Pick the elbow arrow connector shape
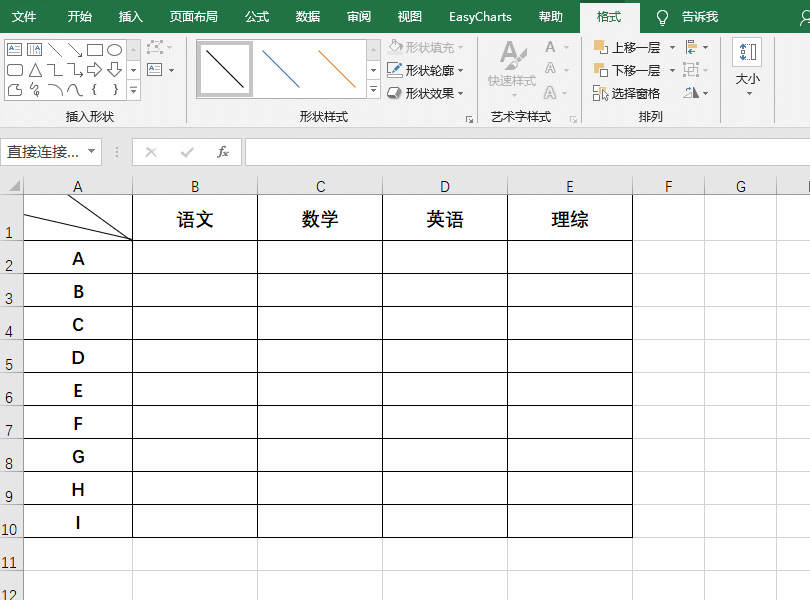 click(75, 70)
